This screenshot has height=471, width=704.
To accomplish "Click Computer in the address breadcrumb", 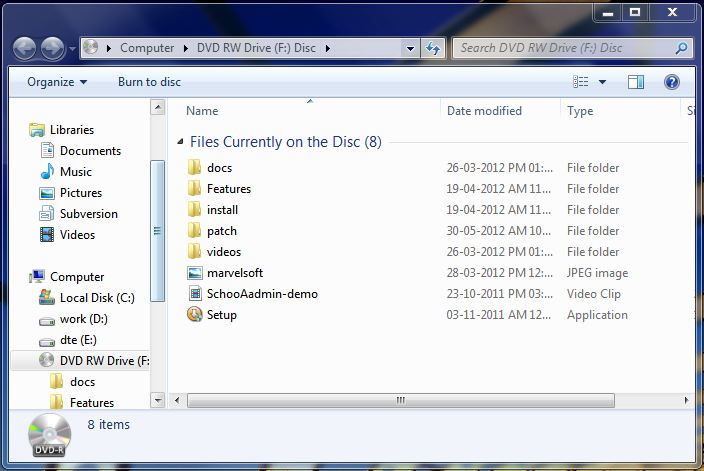I will click(146, 48).
